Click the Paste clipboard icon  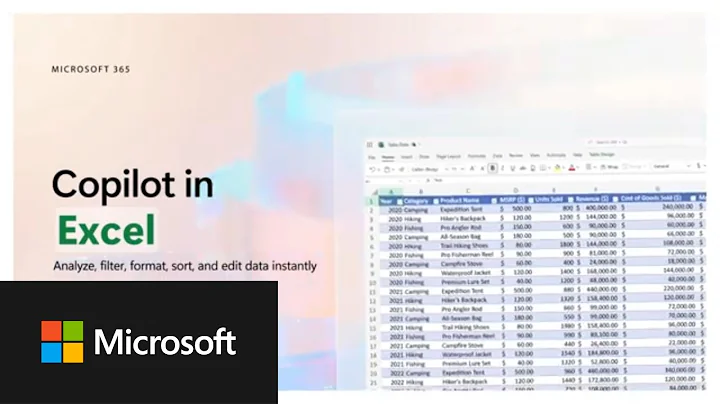[x=387, y=169]
